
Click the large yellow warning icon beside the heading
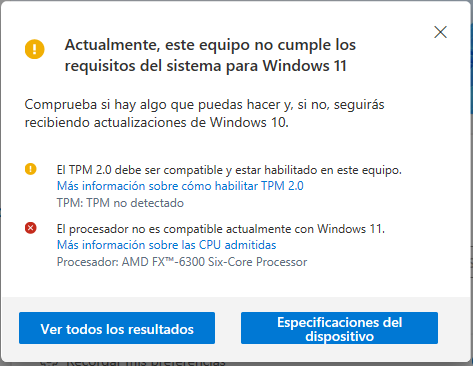pyautogui.click(x=34, y=49)
